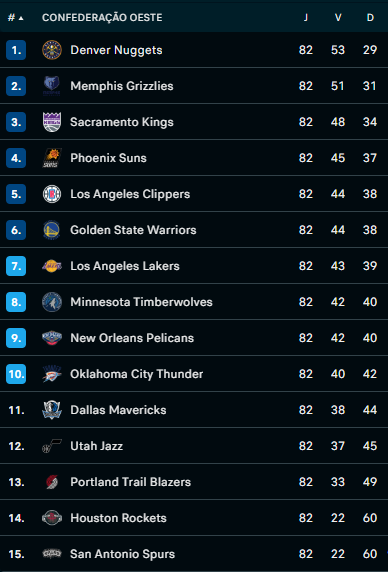Click the Memphis Grizzlies logo icon
The width and height of the screenshot is (388, 572).
[52, 86]
